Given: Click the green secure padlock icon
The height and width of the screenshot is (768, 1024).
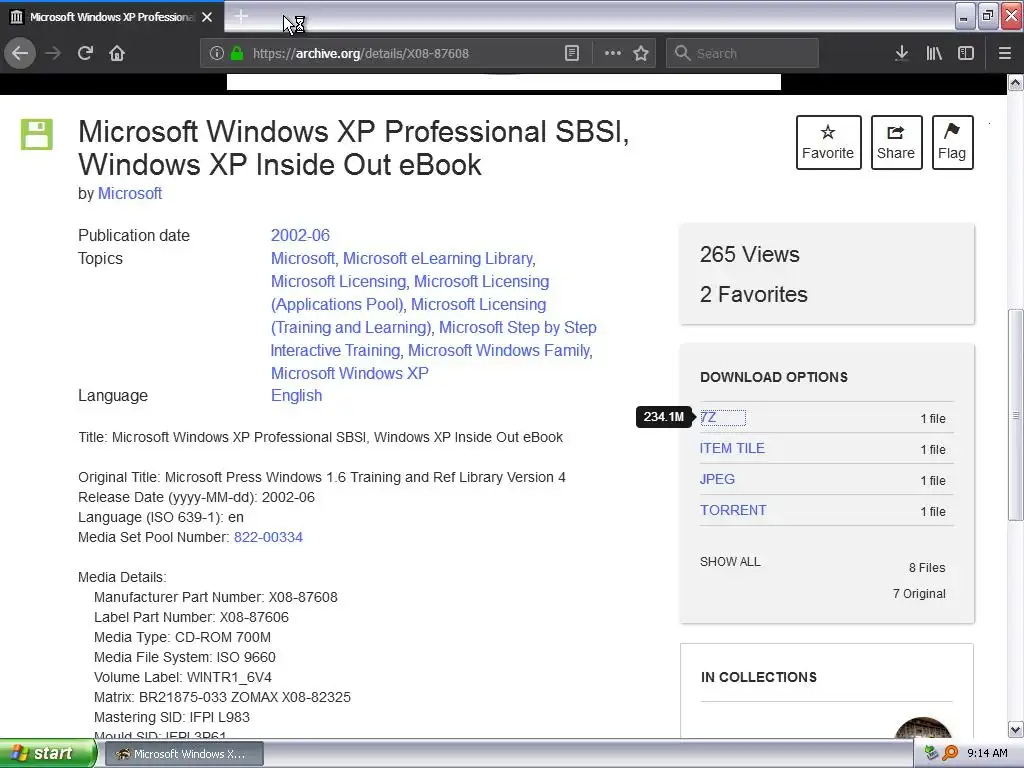Looking at the screenshot, I should 237,53.
